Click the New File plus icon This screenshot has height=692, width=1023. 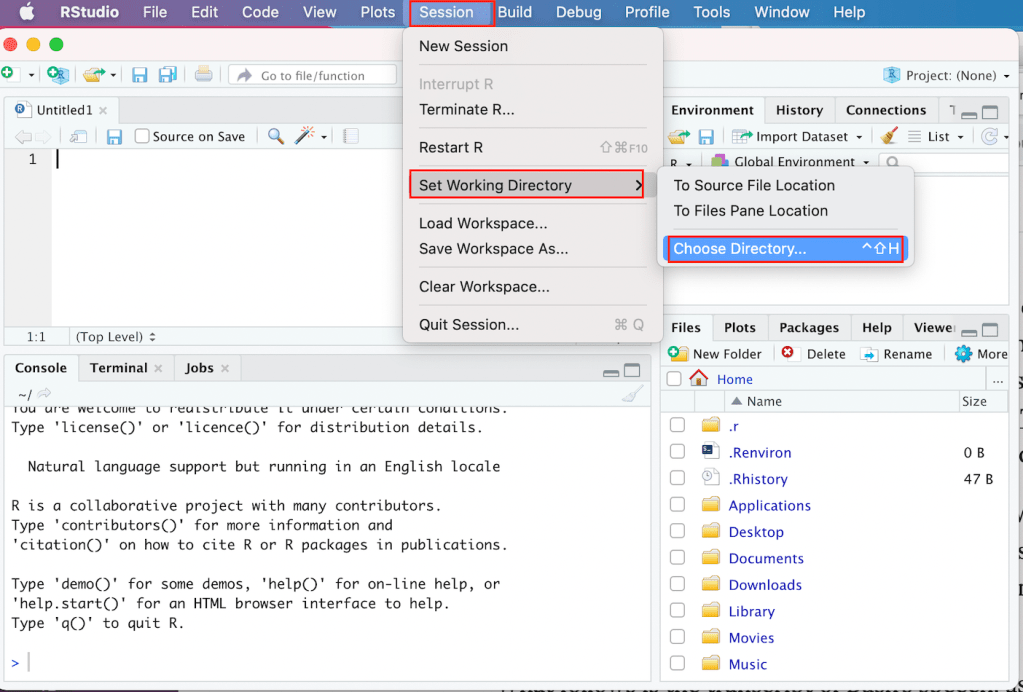coord(7,74)
